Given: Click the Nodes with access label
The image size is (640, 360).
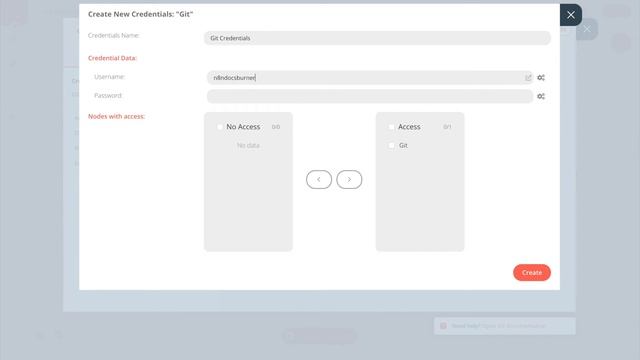Looking at the screenshot, I should tap(116, 116).
